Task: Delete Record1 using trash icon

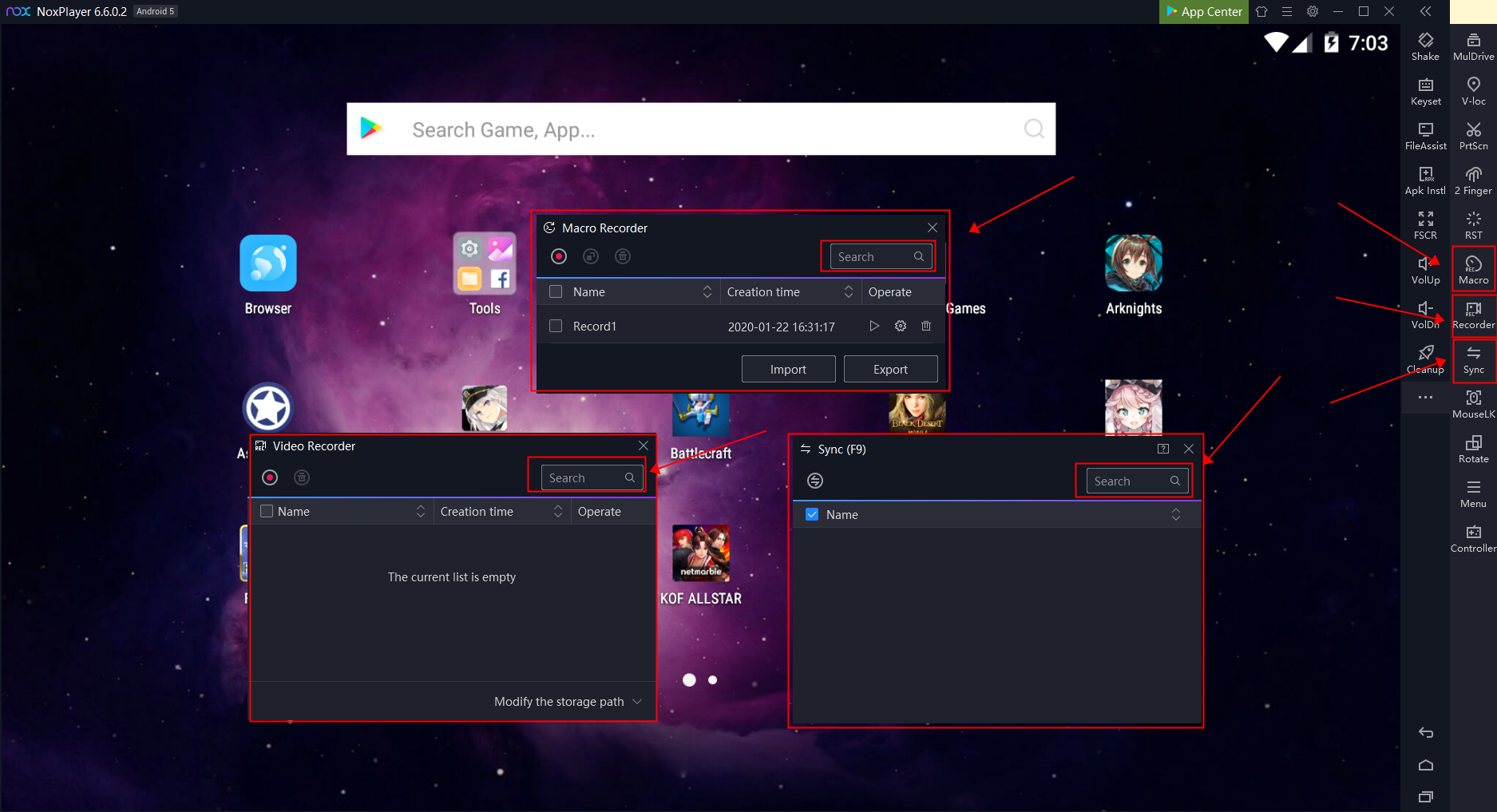Action: pos(926,326)
